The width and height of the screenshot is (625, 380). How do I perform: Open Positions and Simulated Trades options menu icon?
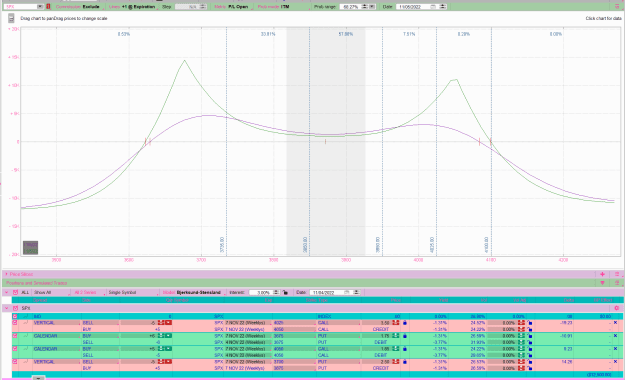tap(617, 283)
